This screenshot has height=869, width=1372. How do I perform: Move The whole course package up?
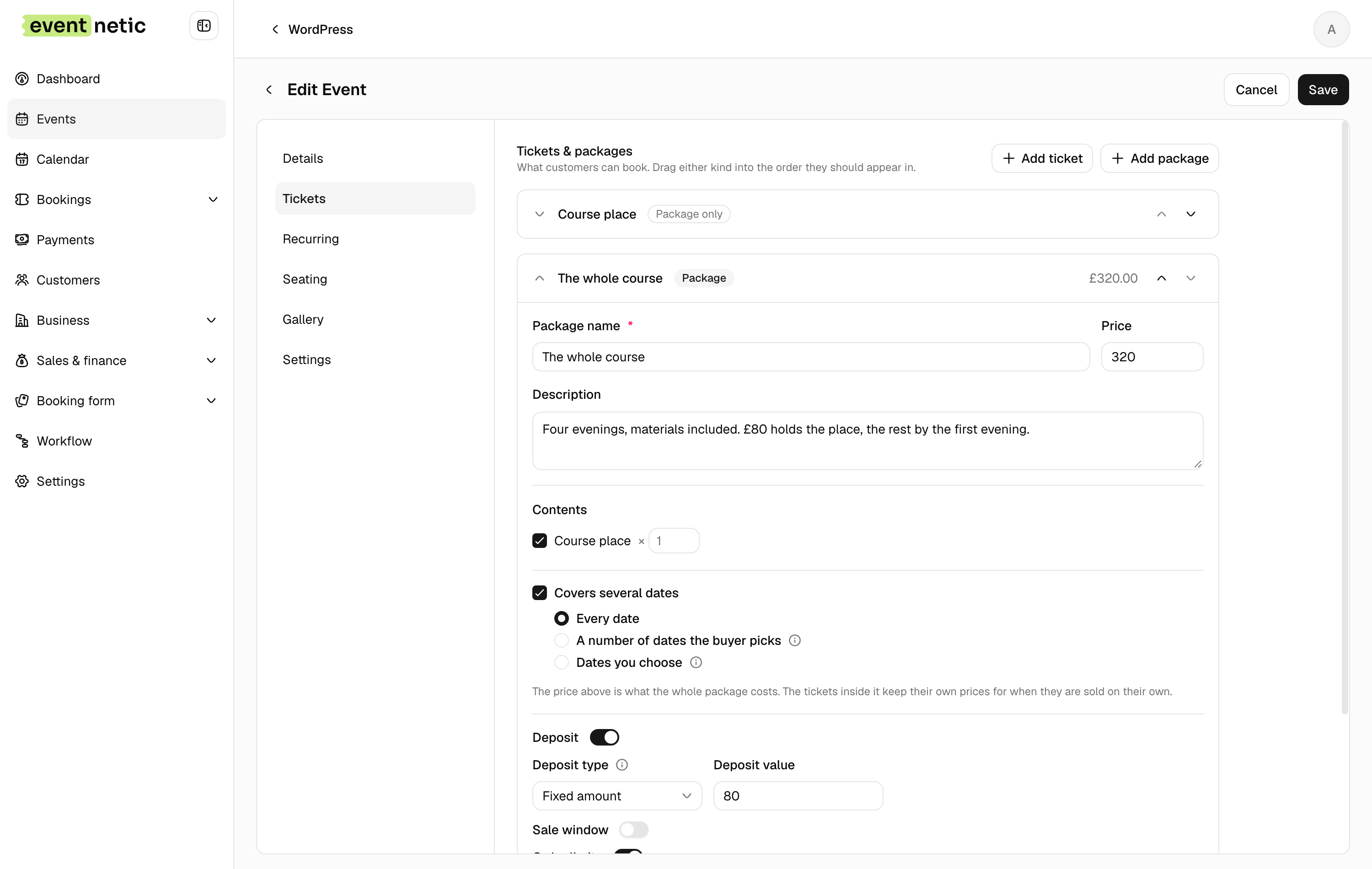coord(1161,278)
